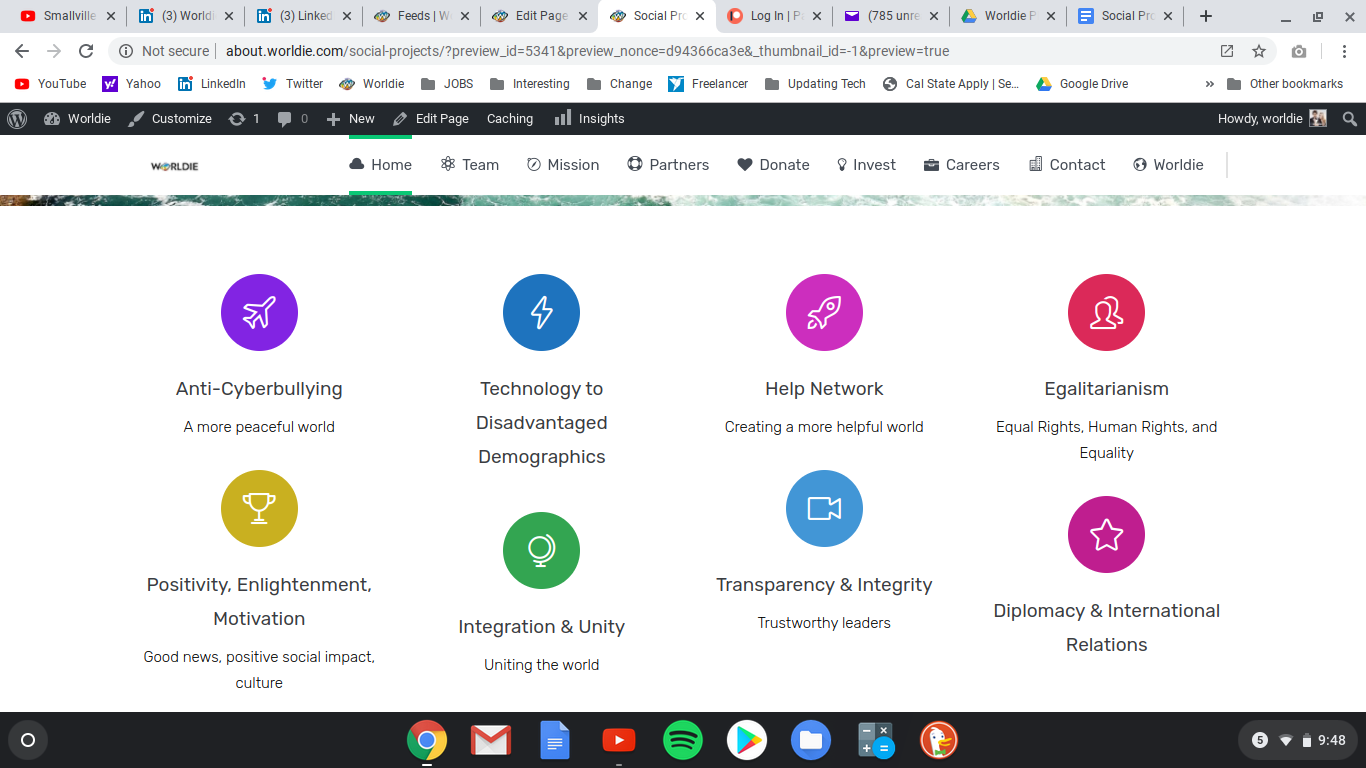Click the purple airplane Anti-Cyberbullying icon
1366x768 pixels.
[x=259, y=312]
